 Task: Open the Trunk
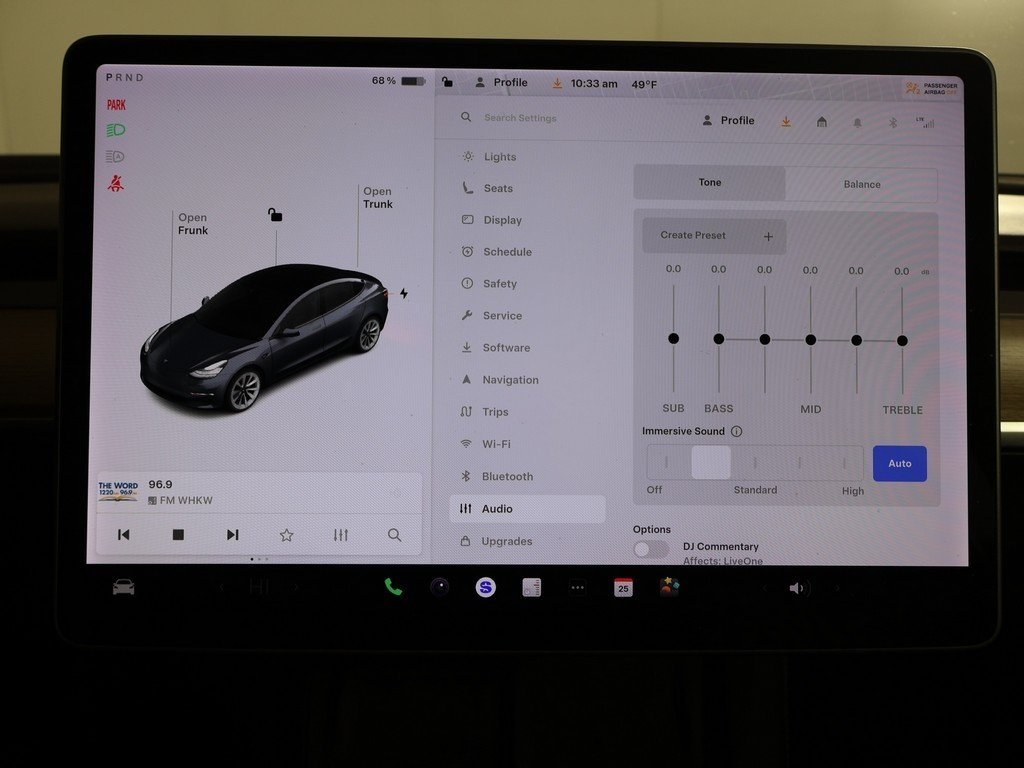pos(378,198)
